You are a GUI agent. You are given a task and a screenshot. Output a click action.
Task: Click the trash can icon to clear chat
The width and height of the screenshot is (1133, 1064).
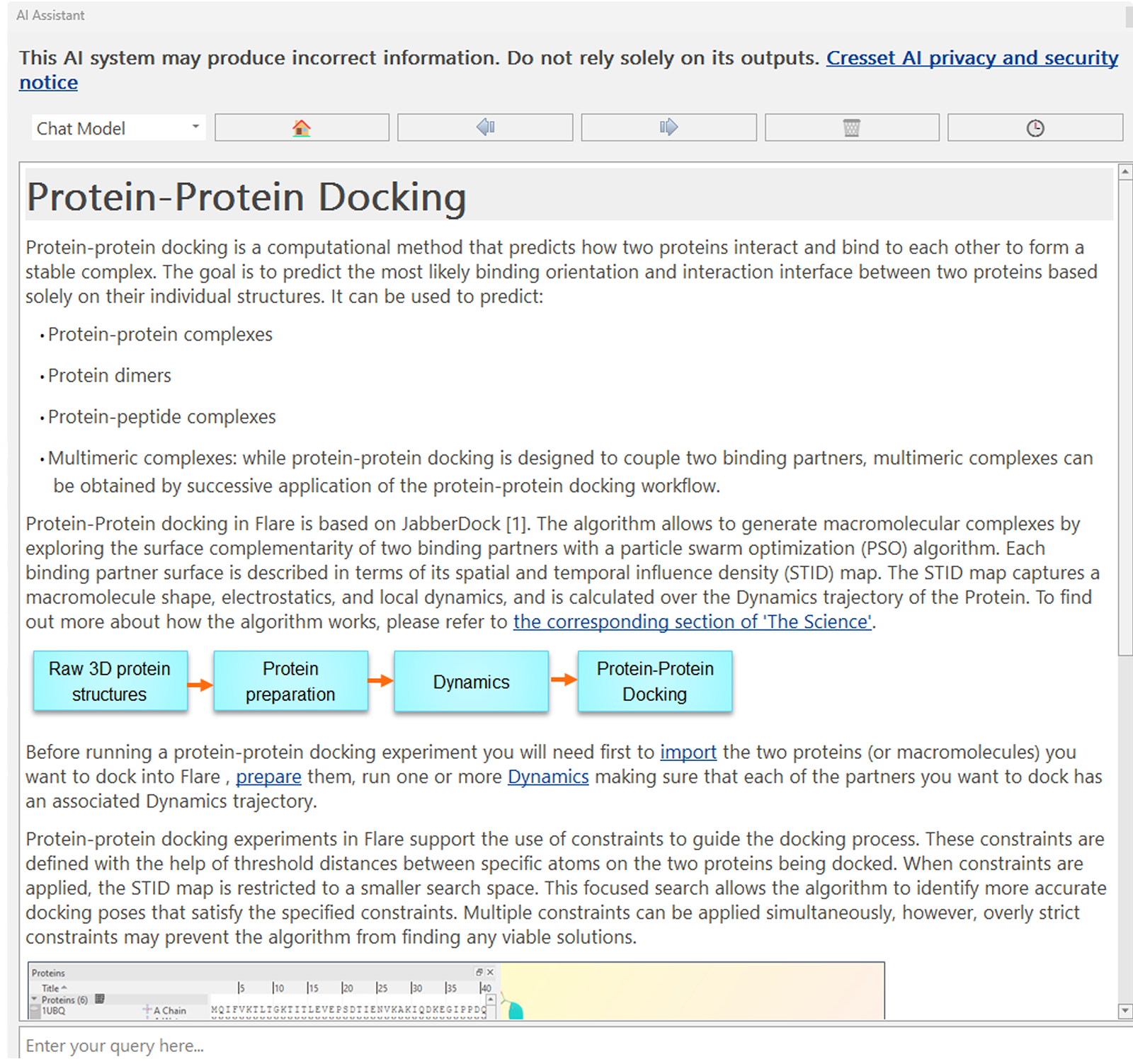tap(851, 128)
